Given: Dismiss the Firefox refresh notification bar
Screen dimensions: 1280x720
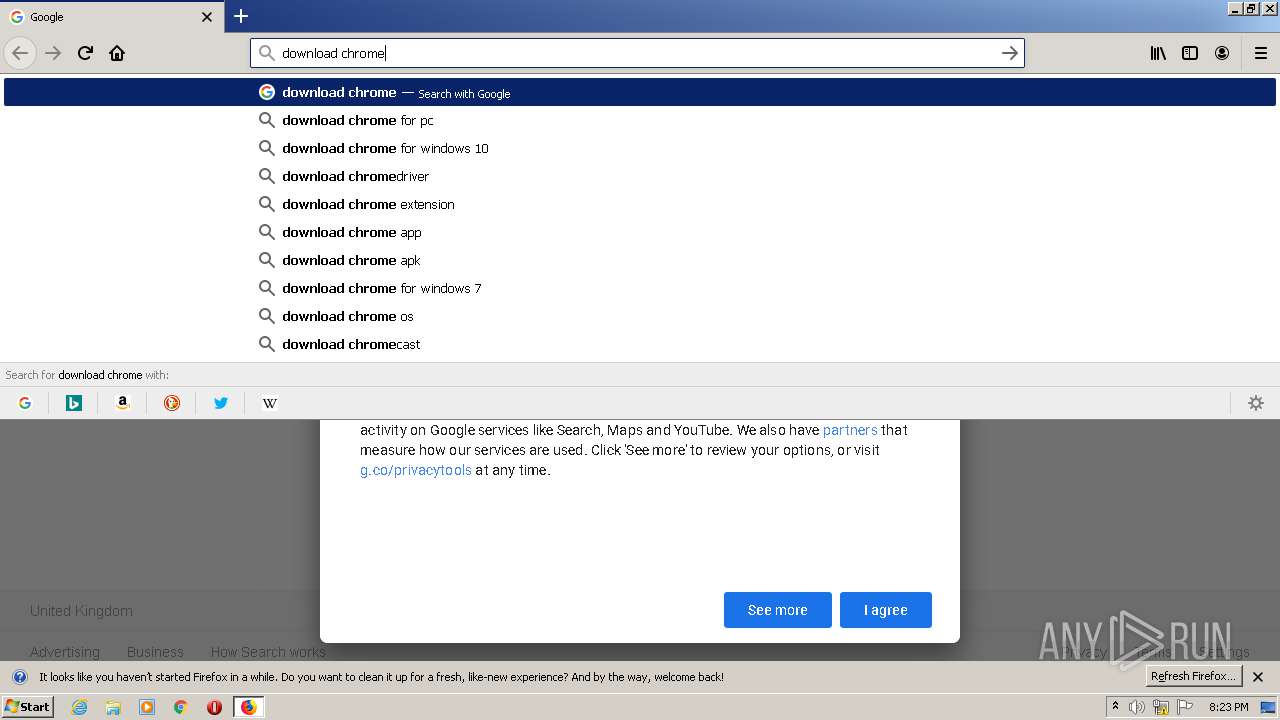Looking at the screenshot, I should (x=1258, y=677).
